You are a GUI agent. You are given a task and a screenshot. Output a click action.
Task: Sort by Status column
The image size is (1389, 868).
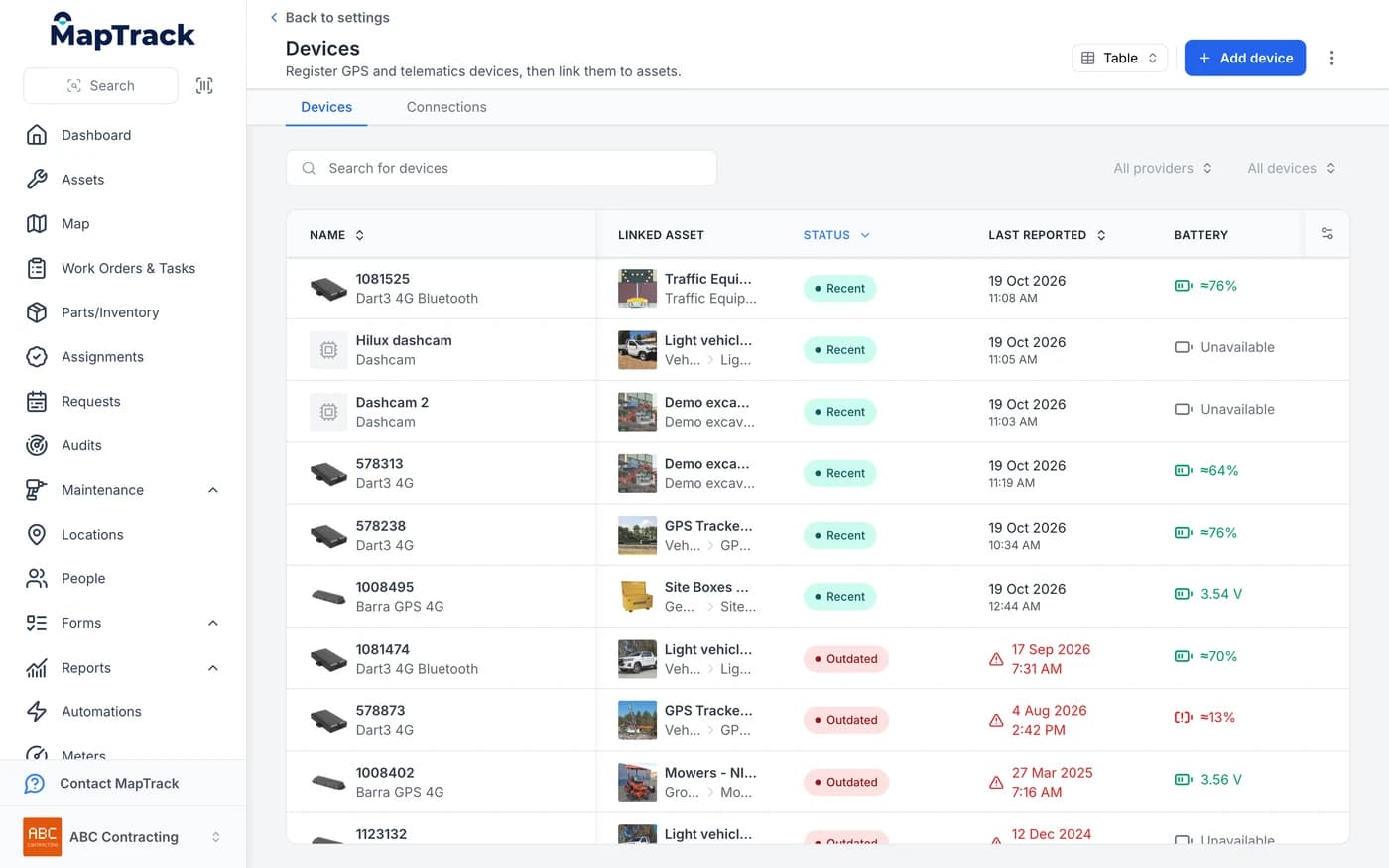(x=836, y=235)
